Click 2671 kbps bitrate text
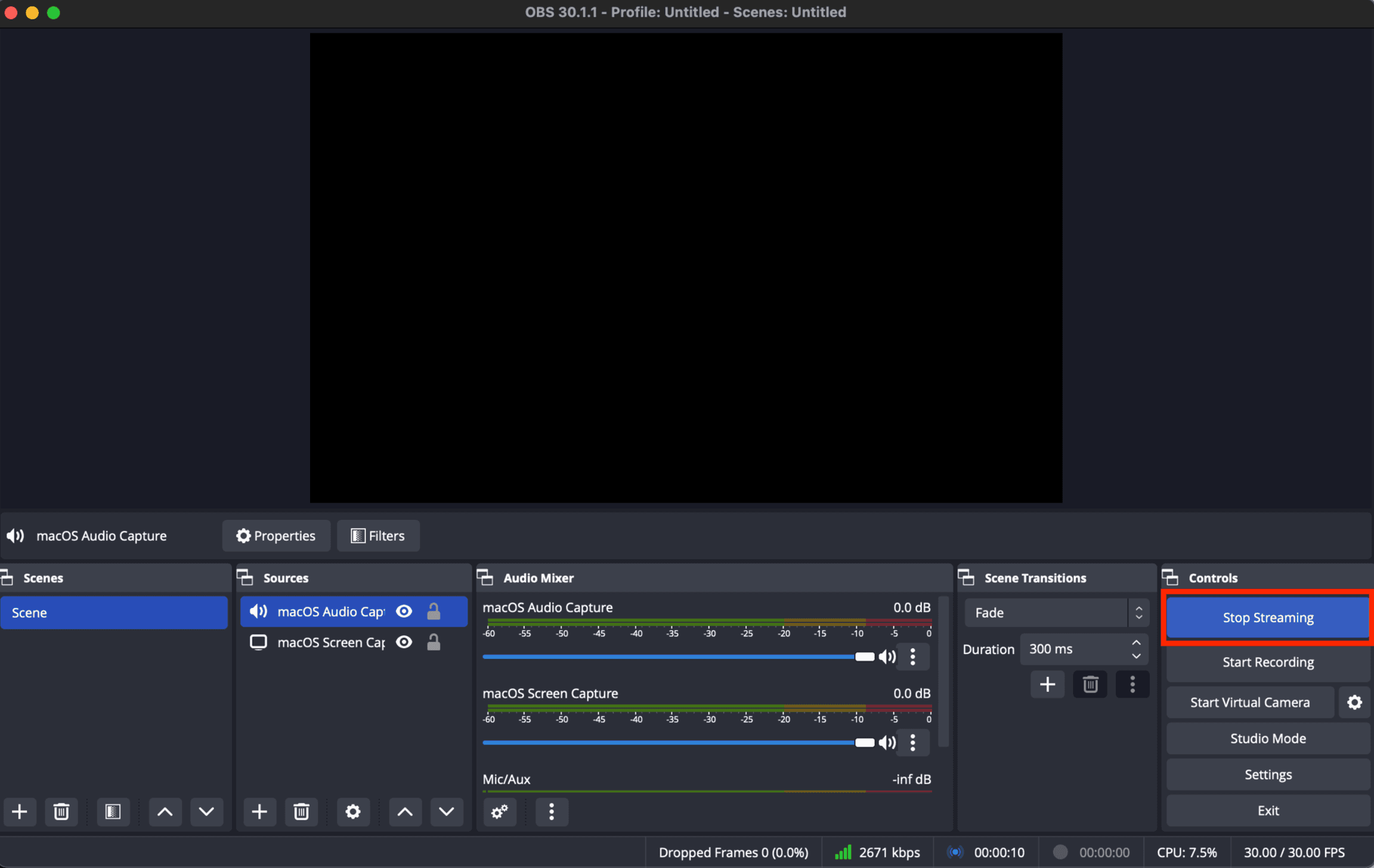 pos(889,852)
